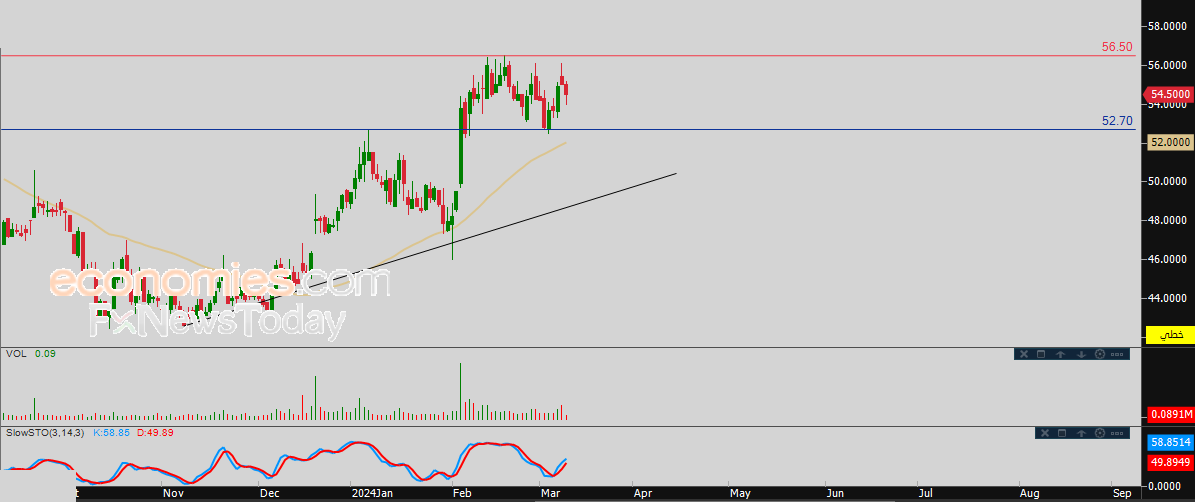Select the current price tag 54.5000
Image resolution: width=1195 pixels, height=502 pixels.
1170,94
